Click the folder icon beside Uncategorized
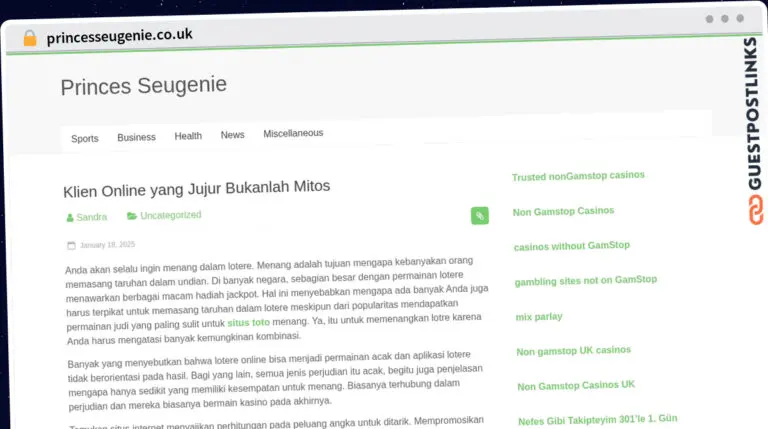Image resolution: width=768 pixels, height=429 pixels. coord(132,215)
